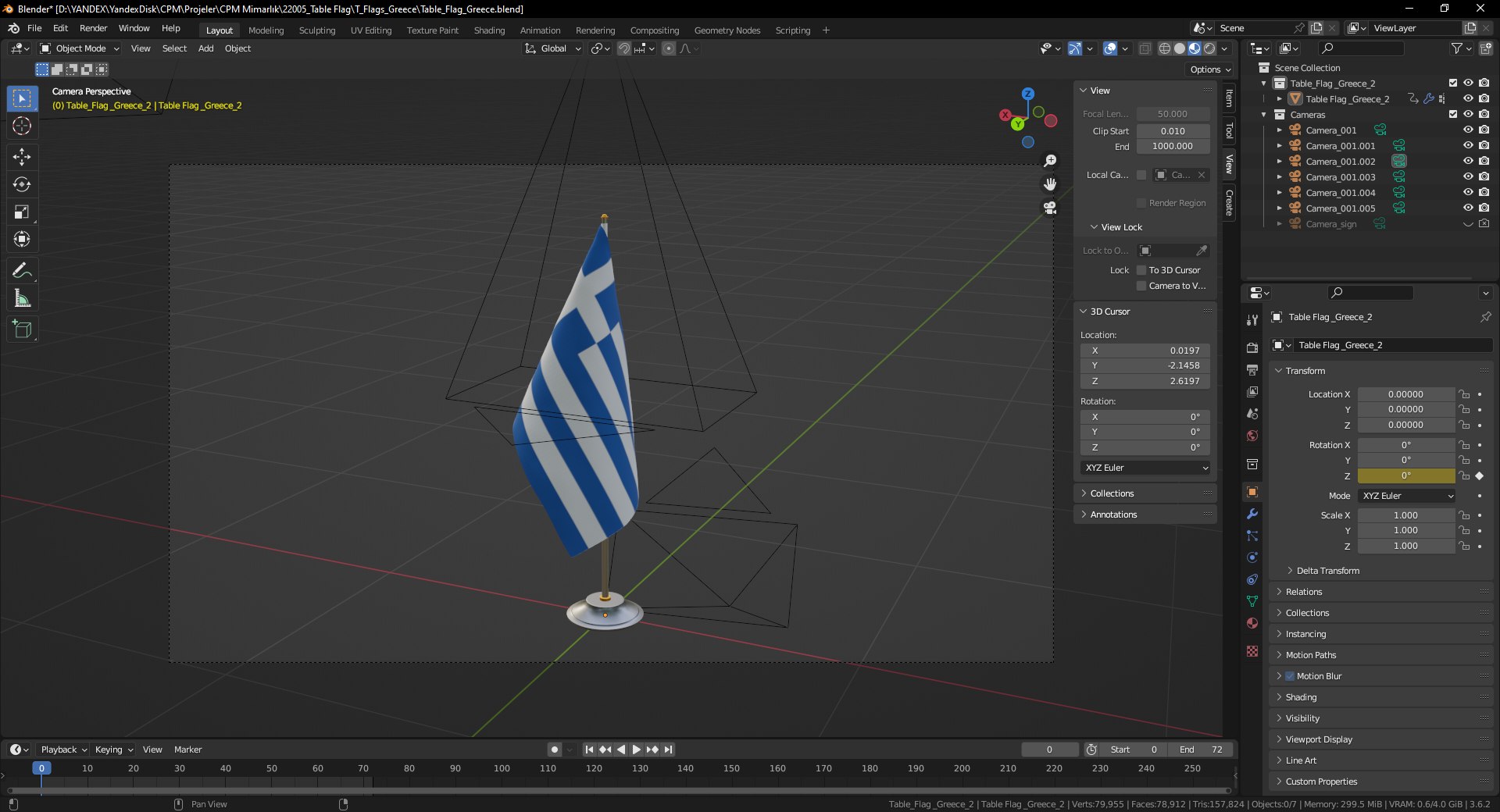The image size is (1500, 812).
Task: Click the Clip Start value field
Action: [1173, 131]
